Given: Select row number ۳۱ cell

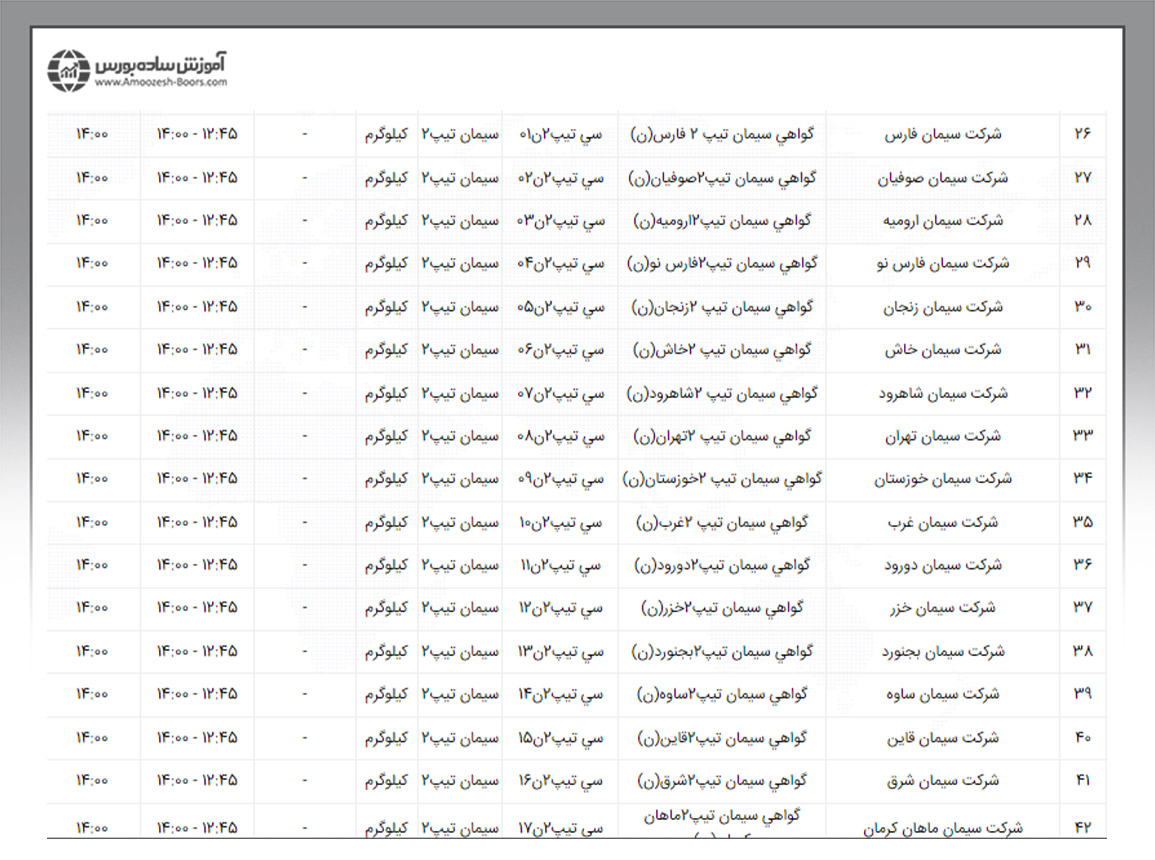Looking at the screenshot, I should 1083,350.
